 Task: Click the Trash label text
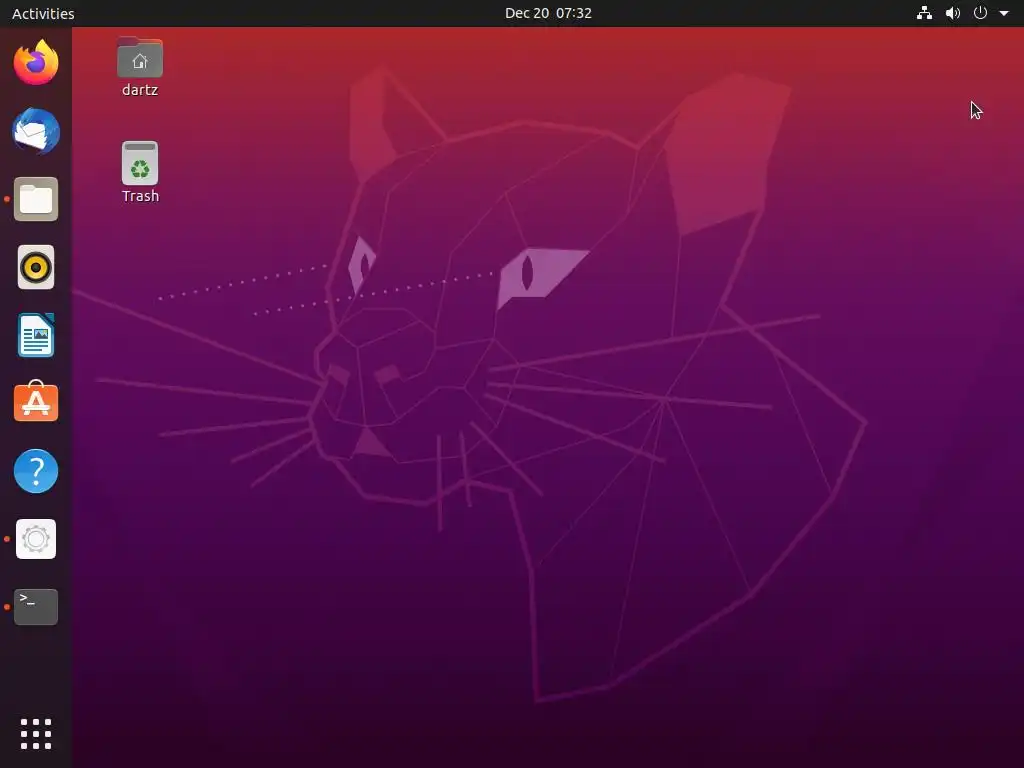pos(140,196)
